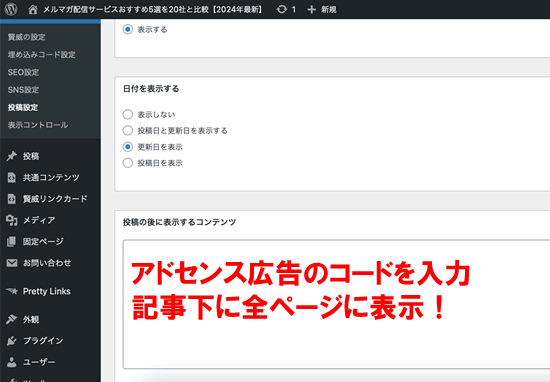Click the Pretty Links star icon
The height and width of the screenshot is (382, 550).
point(12,291)
